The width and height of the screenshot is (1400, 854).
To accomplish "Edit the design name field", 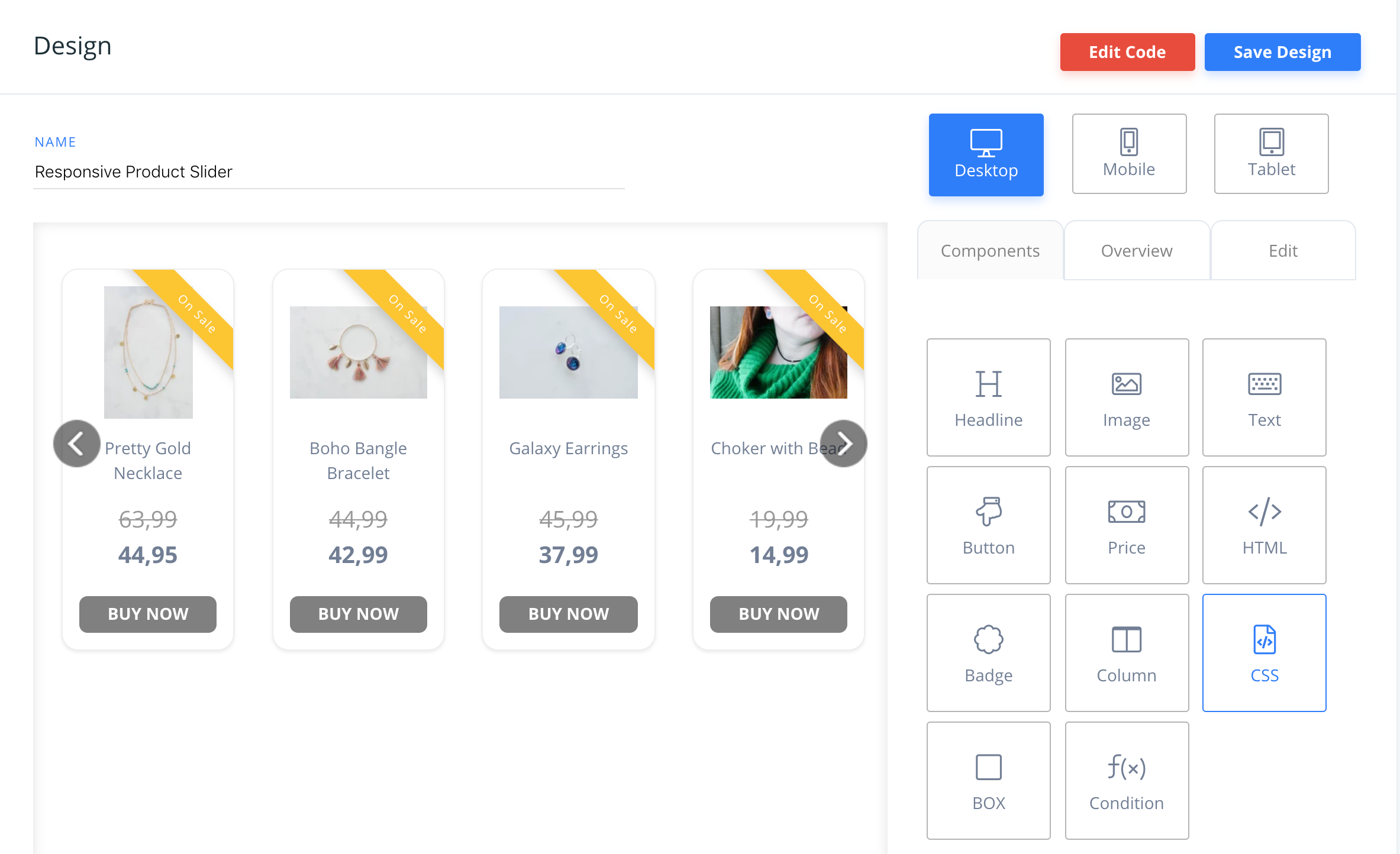I will [329, 172].
